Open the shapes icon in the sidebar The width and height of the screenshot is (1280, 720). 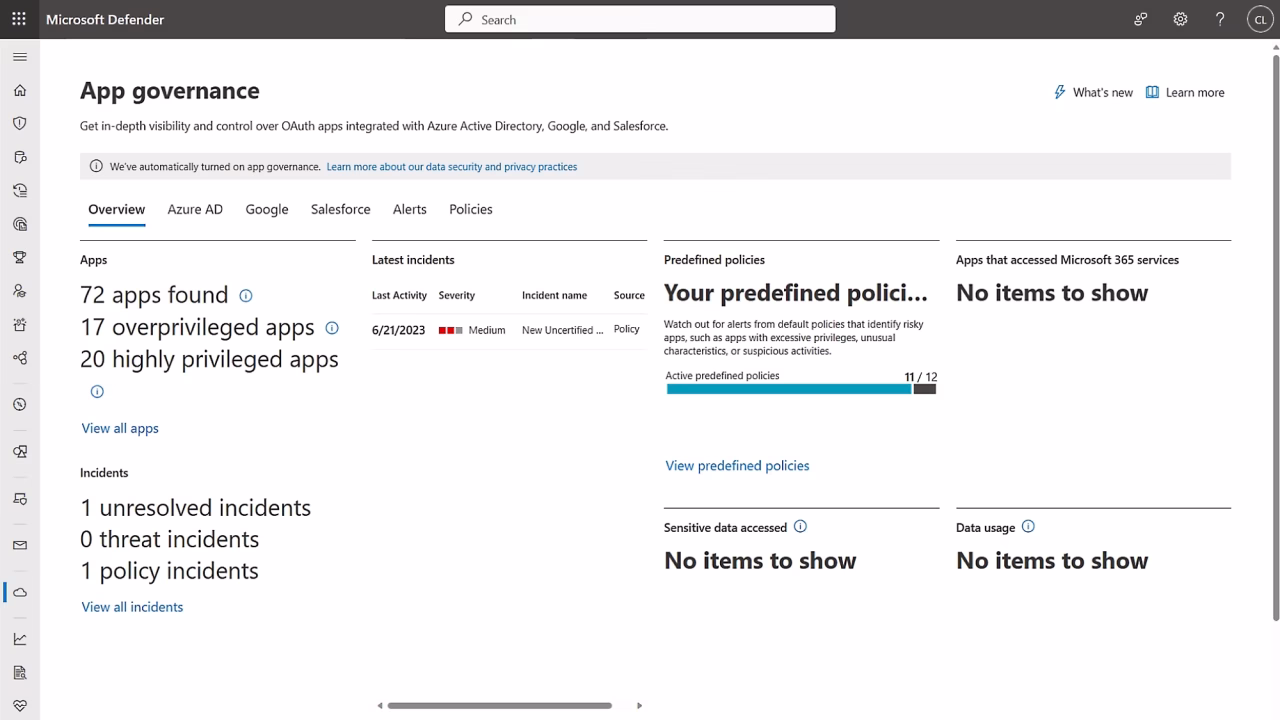pos(20,451)
